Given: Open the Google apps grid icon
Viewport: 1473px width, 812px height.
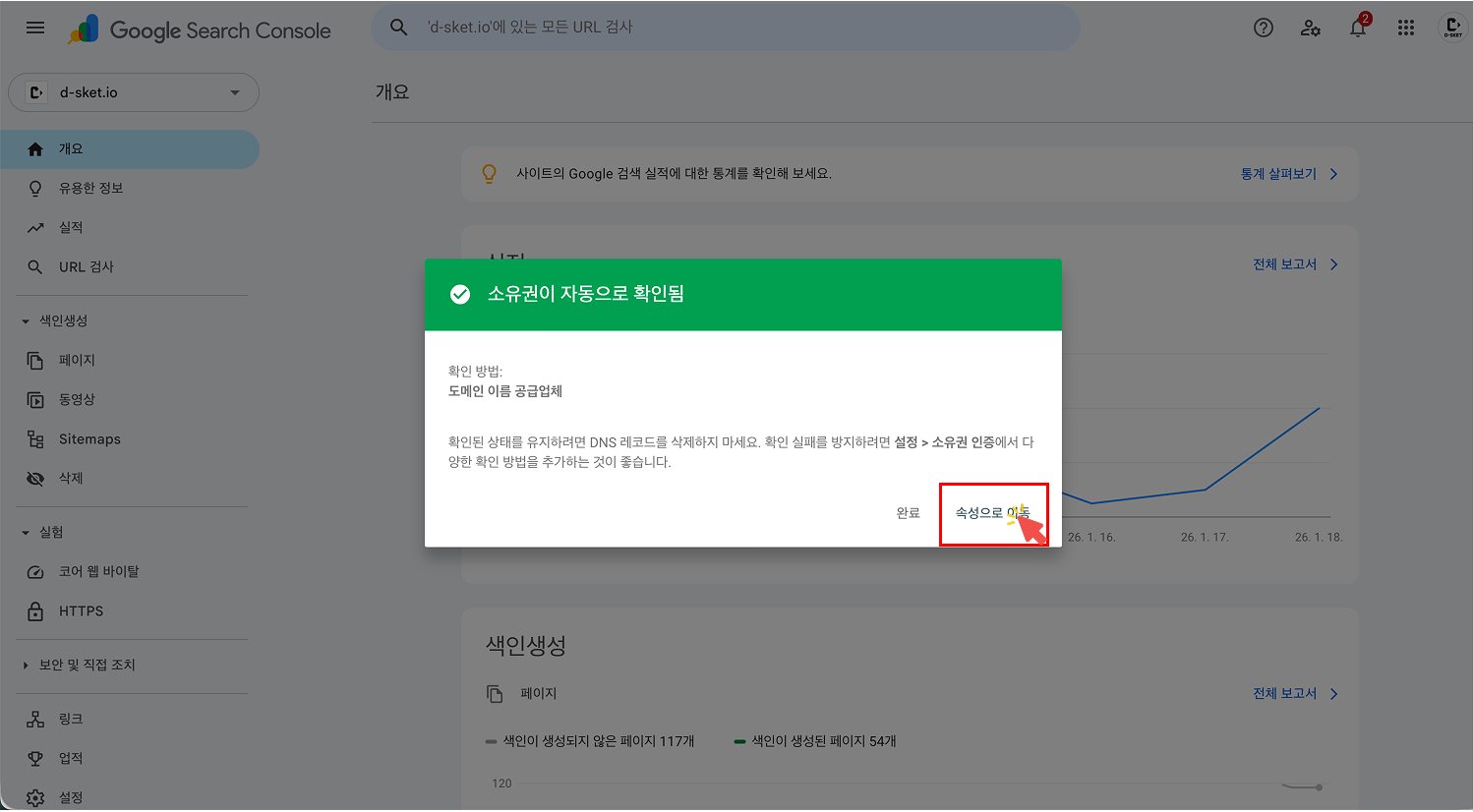Looking at the screenshot, I should (1405, 28).
